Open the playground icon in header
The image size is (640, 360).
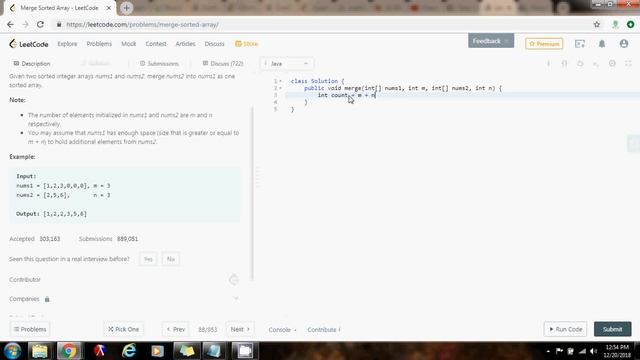pos(580,44)
